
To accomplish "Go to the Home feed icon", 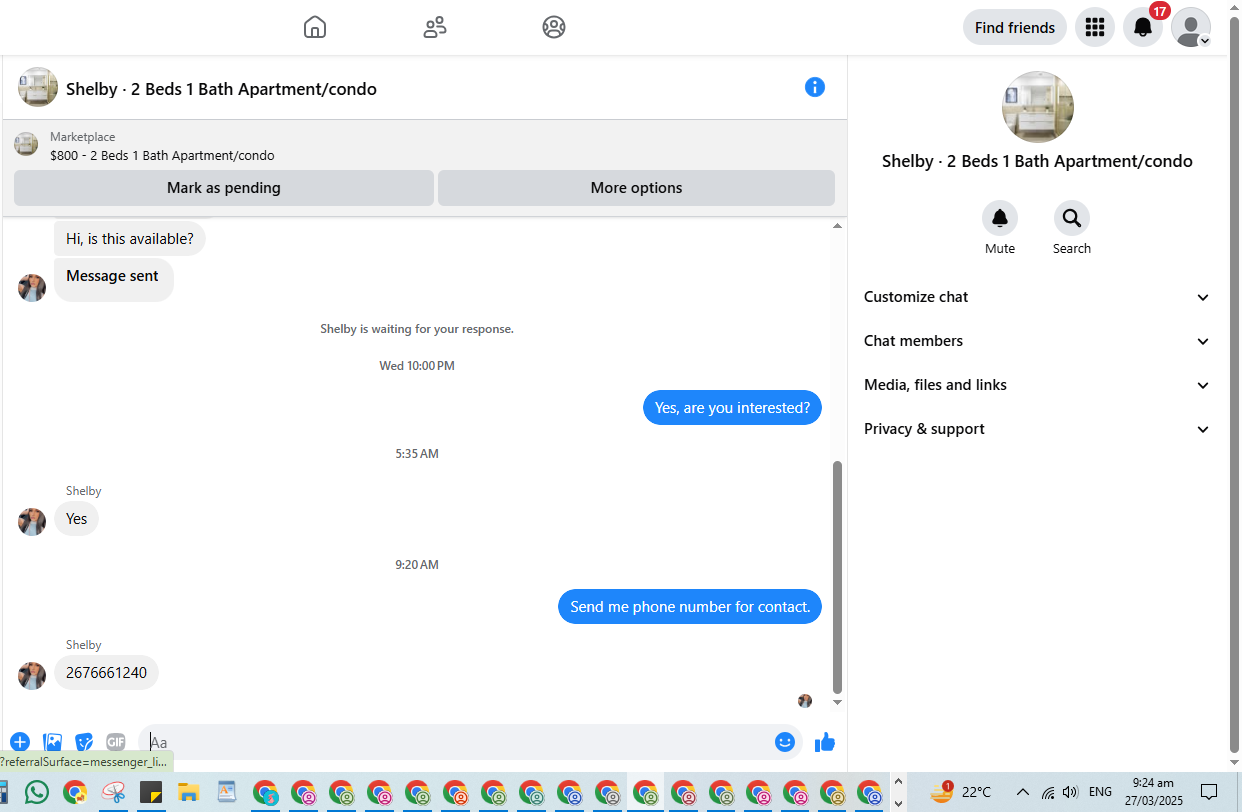I will tap(315, 27).
